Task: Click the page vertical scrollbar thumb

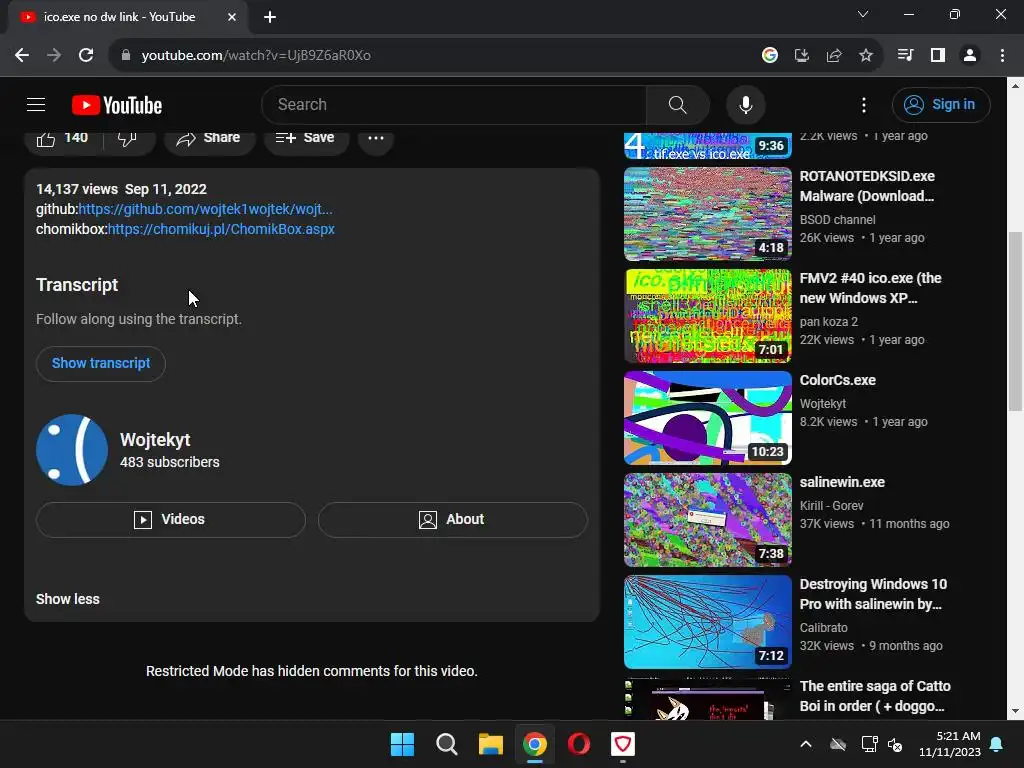Action: (1015, 321)
